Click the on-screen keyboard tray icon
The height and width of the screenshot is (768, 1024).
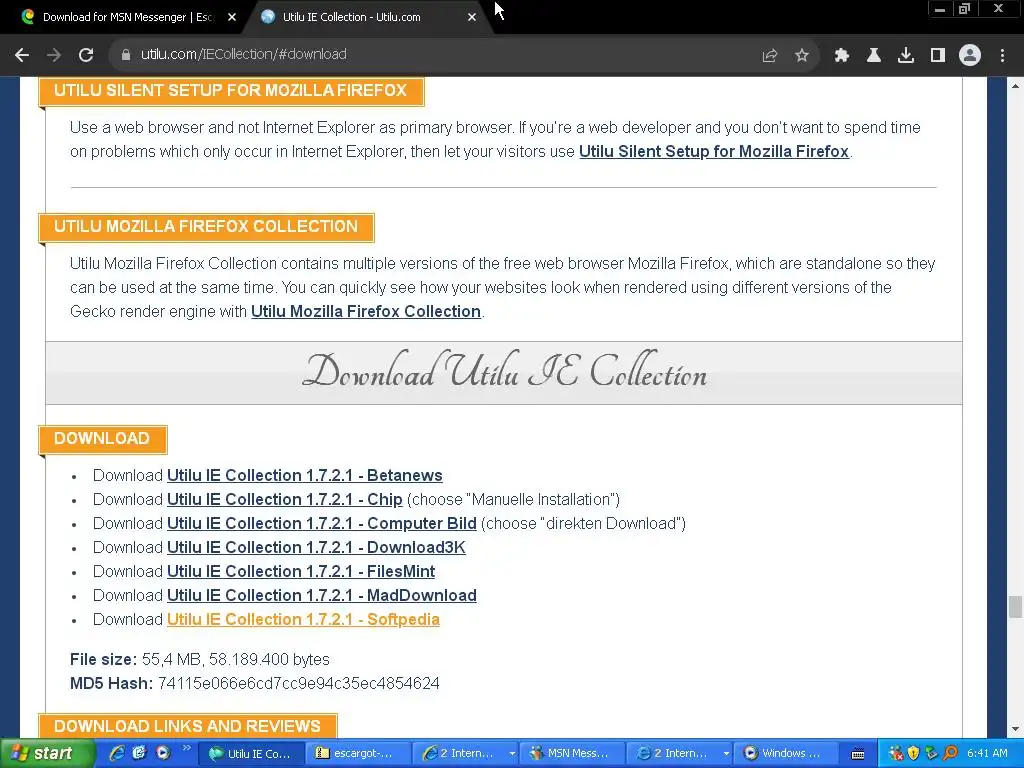[x=858, y=754]
